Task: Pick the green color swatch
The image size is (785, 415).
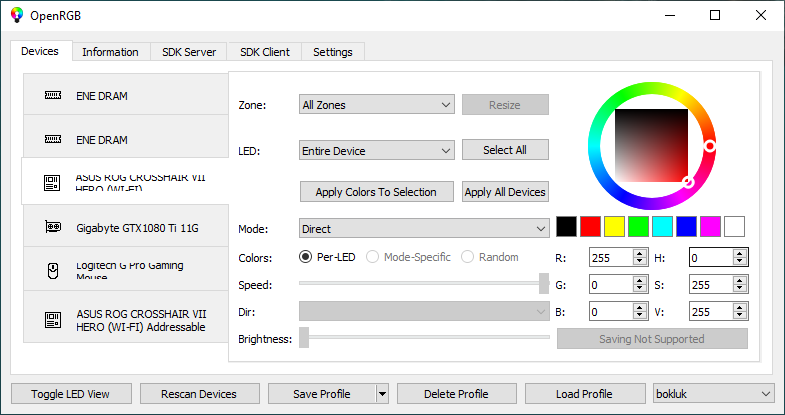Action: click(638, 227)
